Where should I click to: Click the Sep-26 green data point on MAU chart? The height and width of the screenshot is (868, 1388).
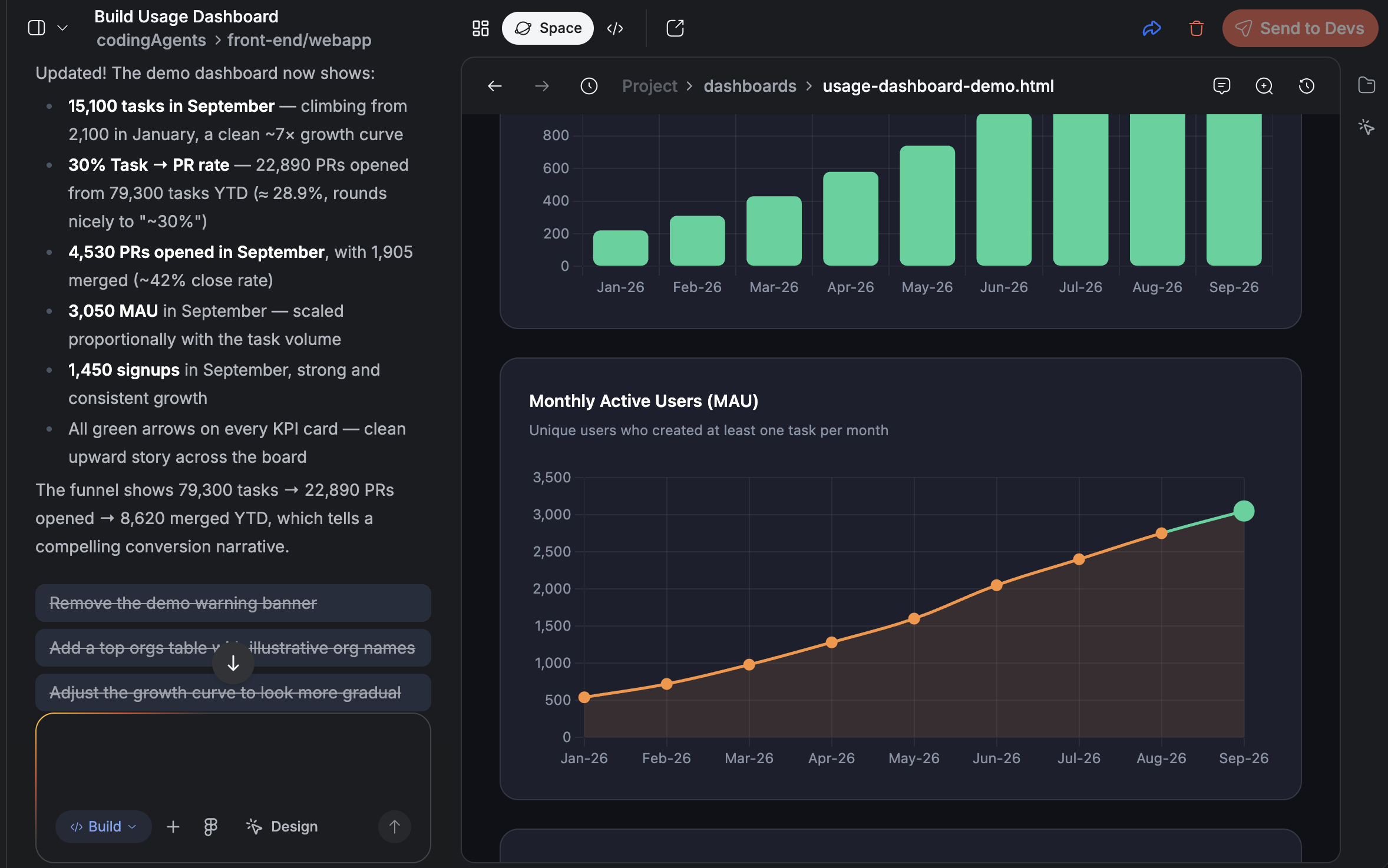click(x=1244, y=511)
